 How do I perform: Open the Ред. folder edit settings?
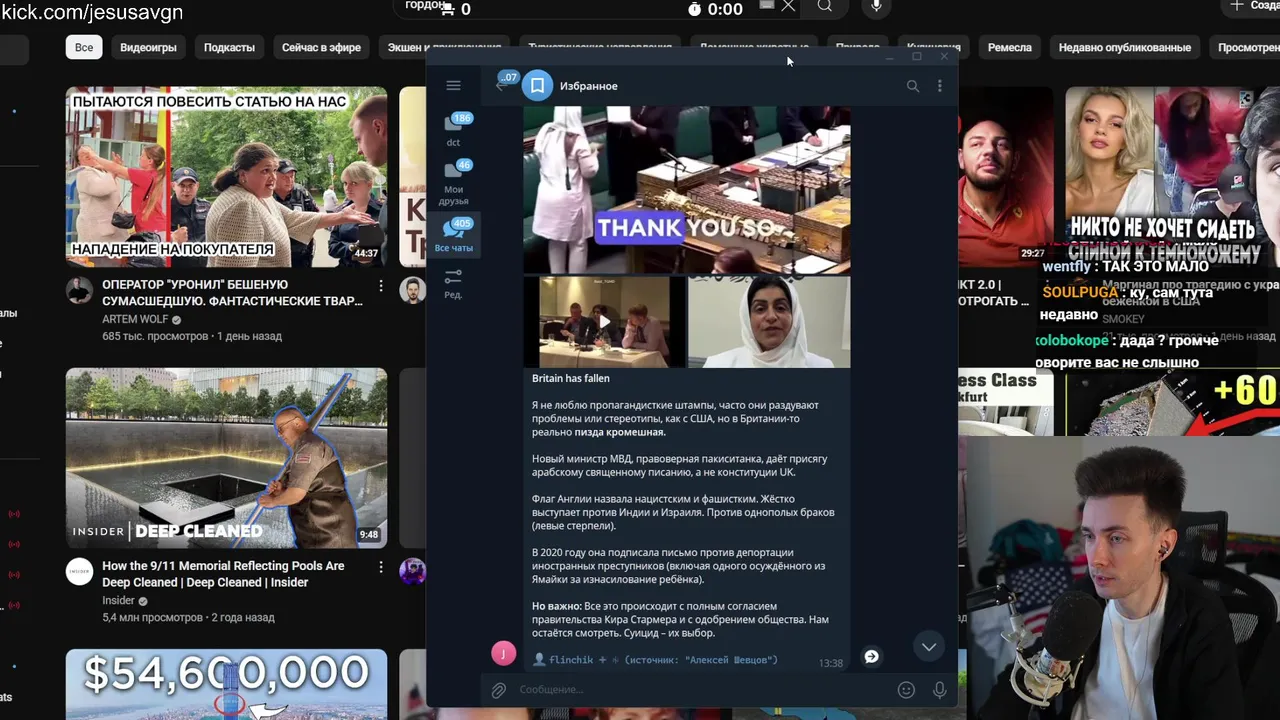(454, 283)
